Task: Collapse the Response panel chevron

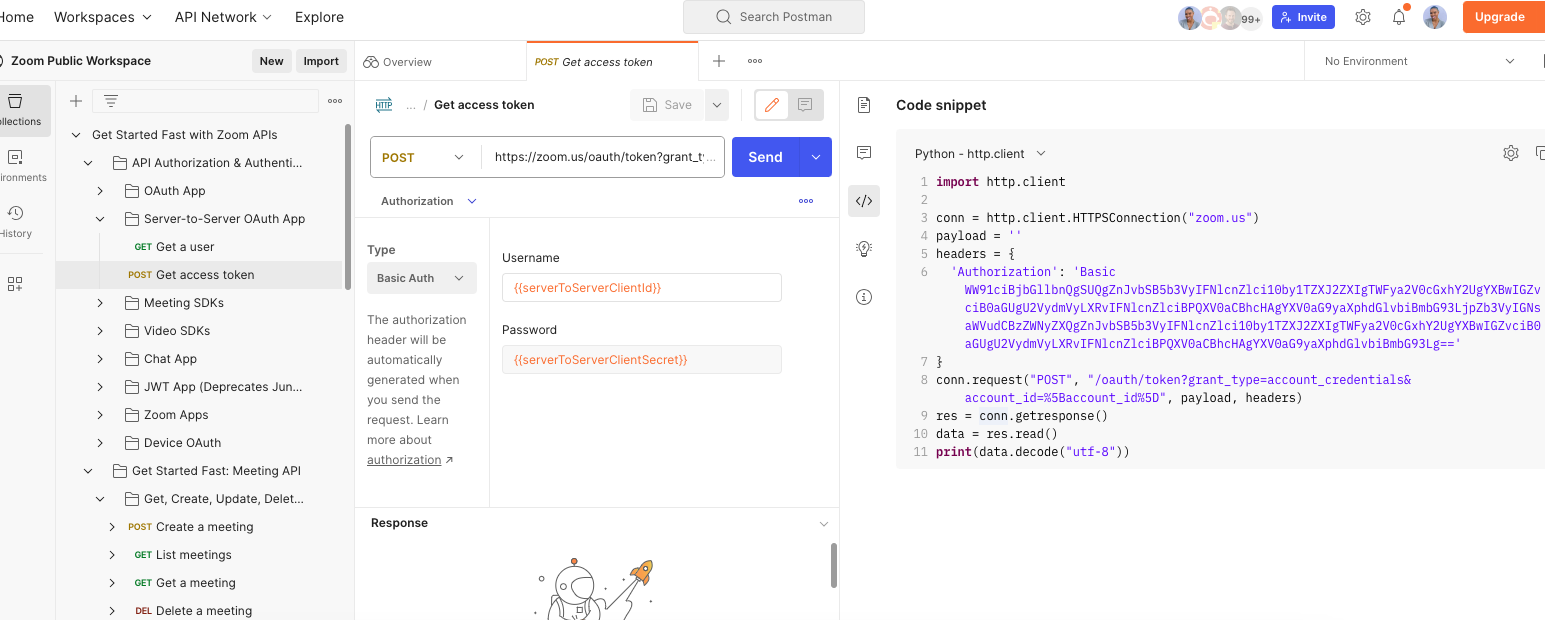Action: 824,524
